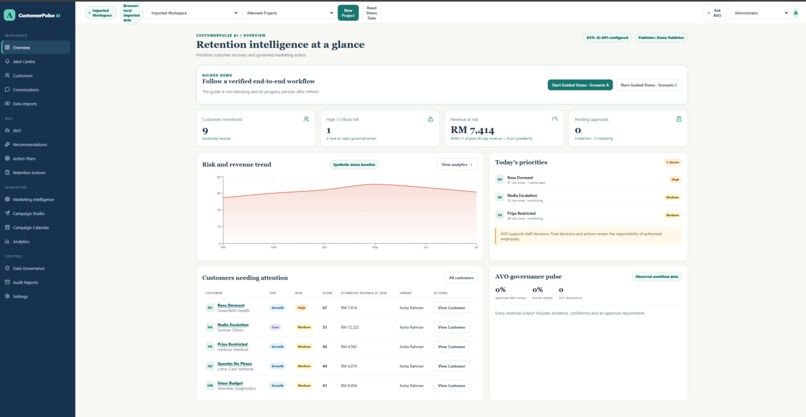Image resolution: width=806 pixels, height=417 pixels.
Task: Click Nadia Escalation's initials avatar in customers table
Action: click(x=210, y=327)
